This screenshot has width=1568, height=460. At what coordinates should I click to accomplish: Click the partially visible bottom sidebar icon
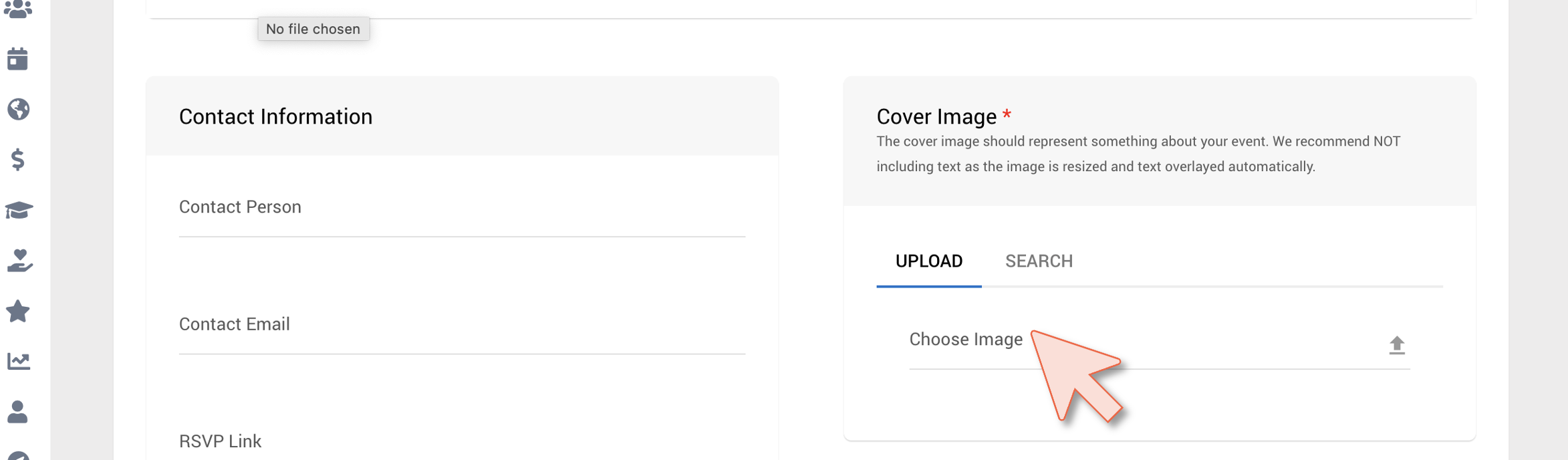(x=18, y=455)
